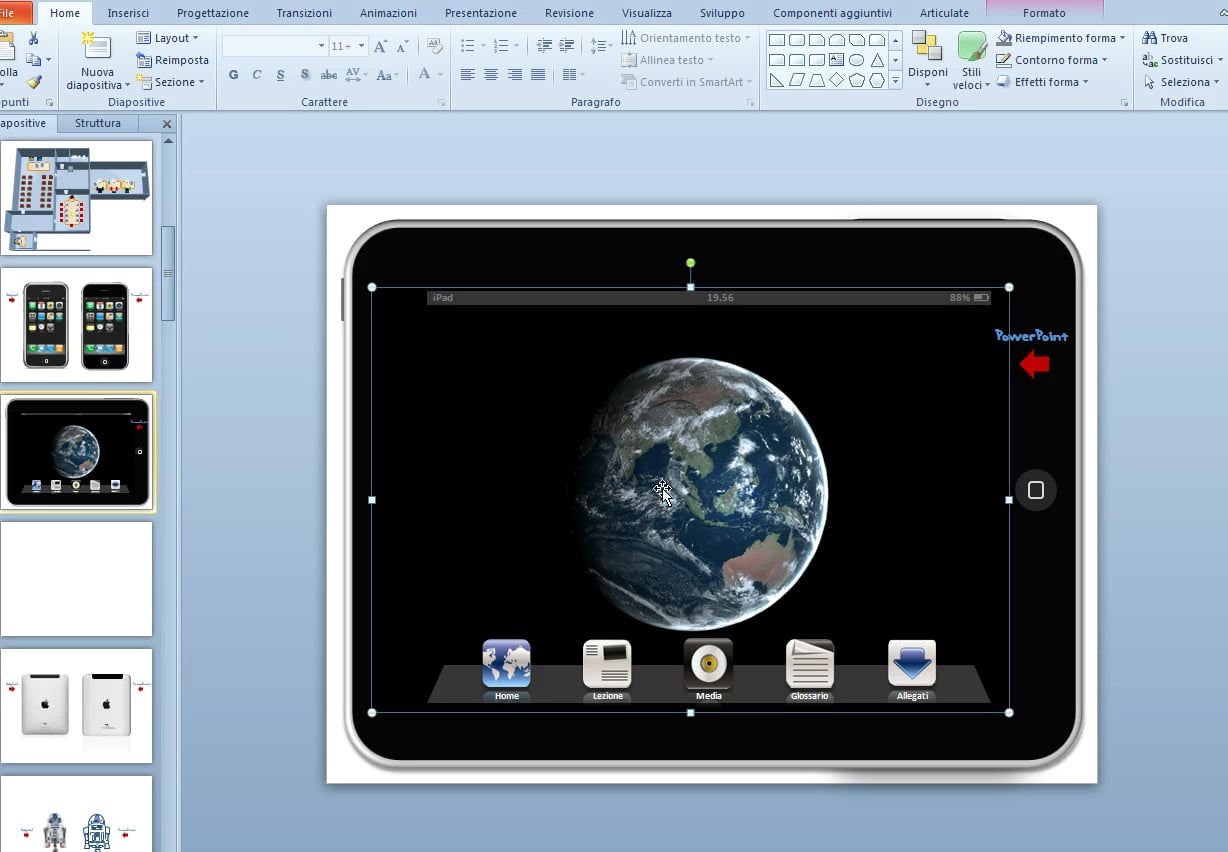The image size is (1228, 852).
Task: Open the font name combo box
Action: pyautogui.click(x=275, y=46)
